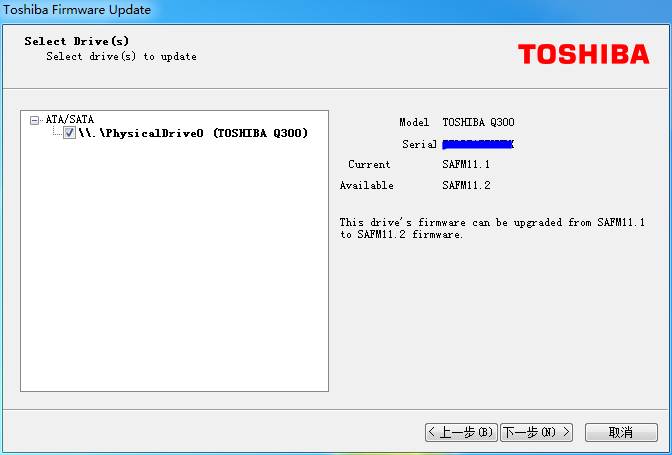672x455 pixels.
Task: Click the Available firmware value SAFM11.2
Action: coord(466,186)
